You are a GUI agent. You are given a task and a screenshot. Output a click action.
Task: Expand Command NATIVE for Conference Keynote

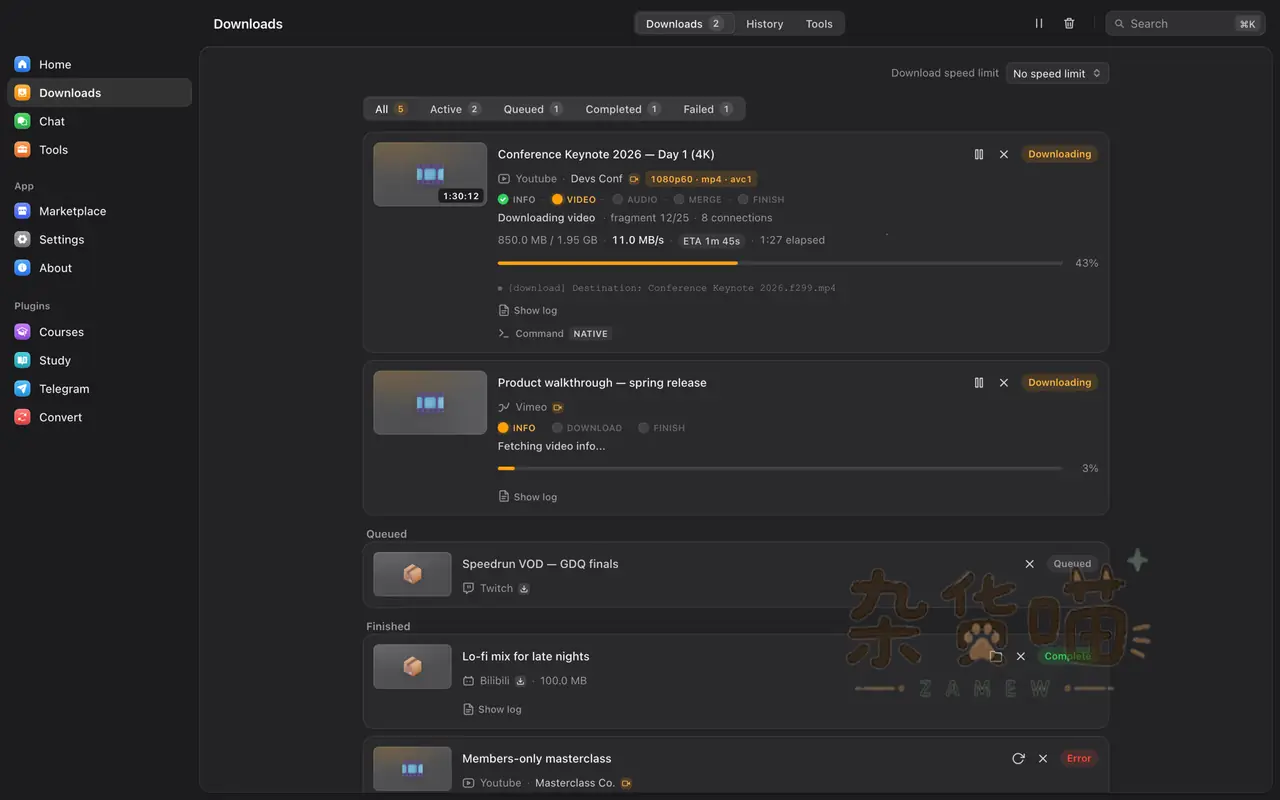554,334
